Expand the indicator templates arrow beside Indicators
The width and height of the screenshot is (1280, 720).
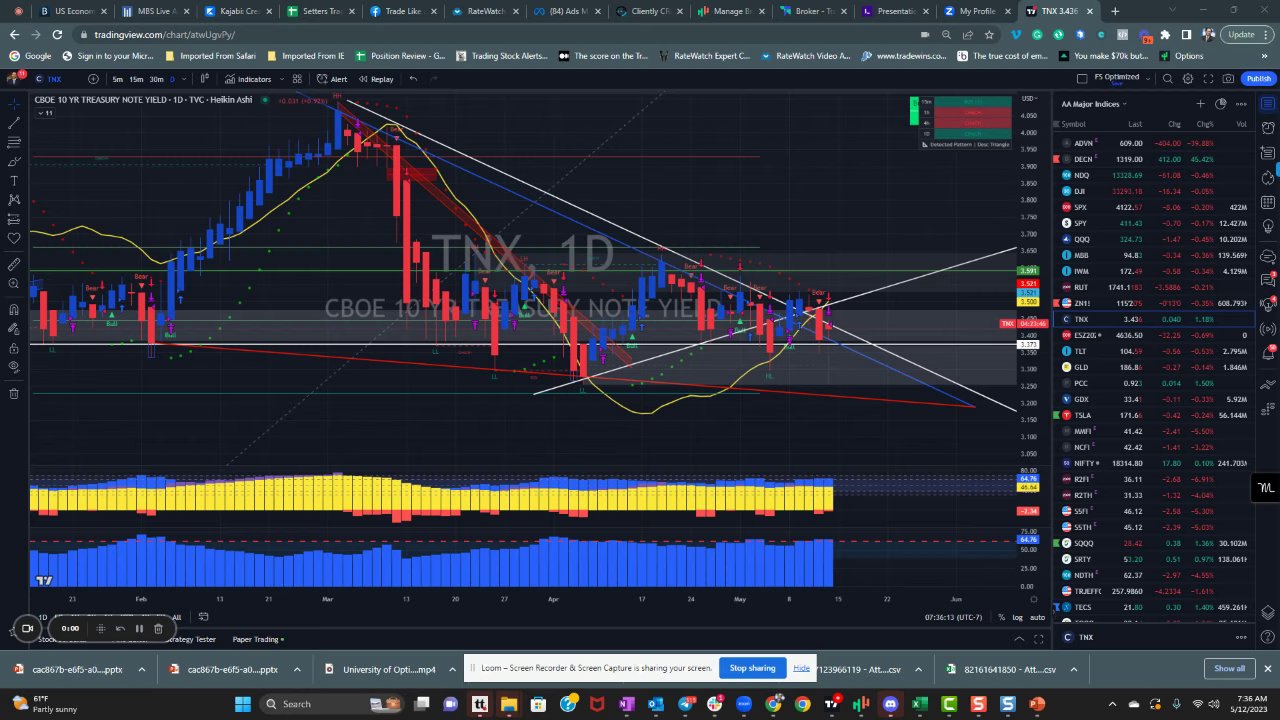(282, 79)
